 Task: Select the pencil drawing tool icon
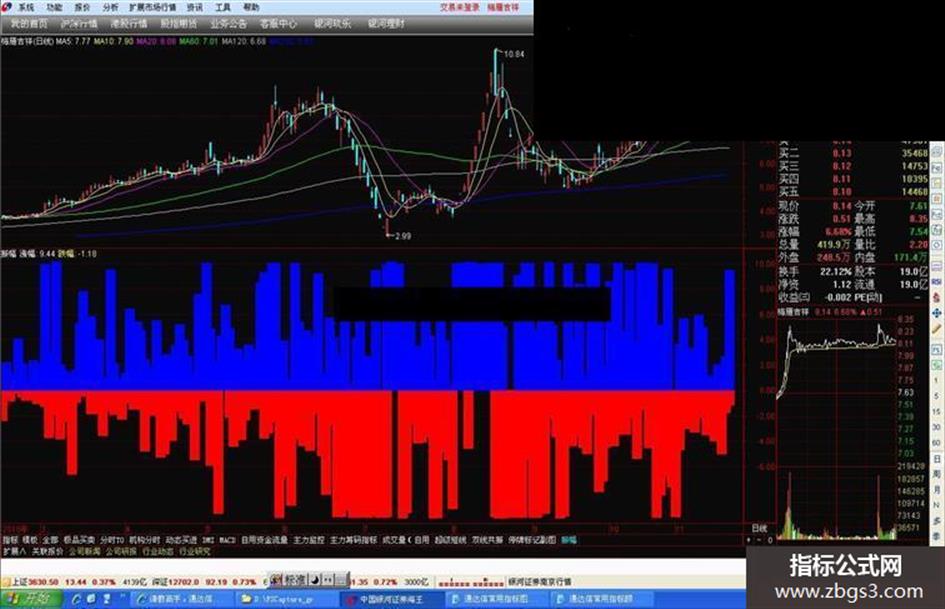[x=937, y=329]
